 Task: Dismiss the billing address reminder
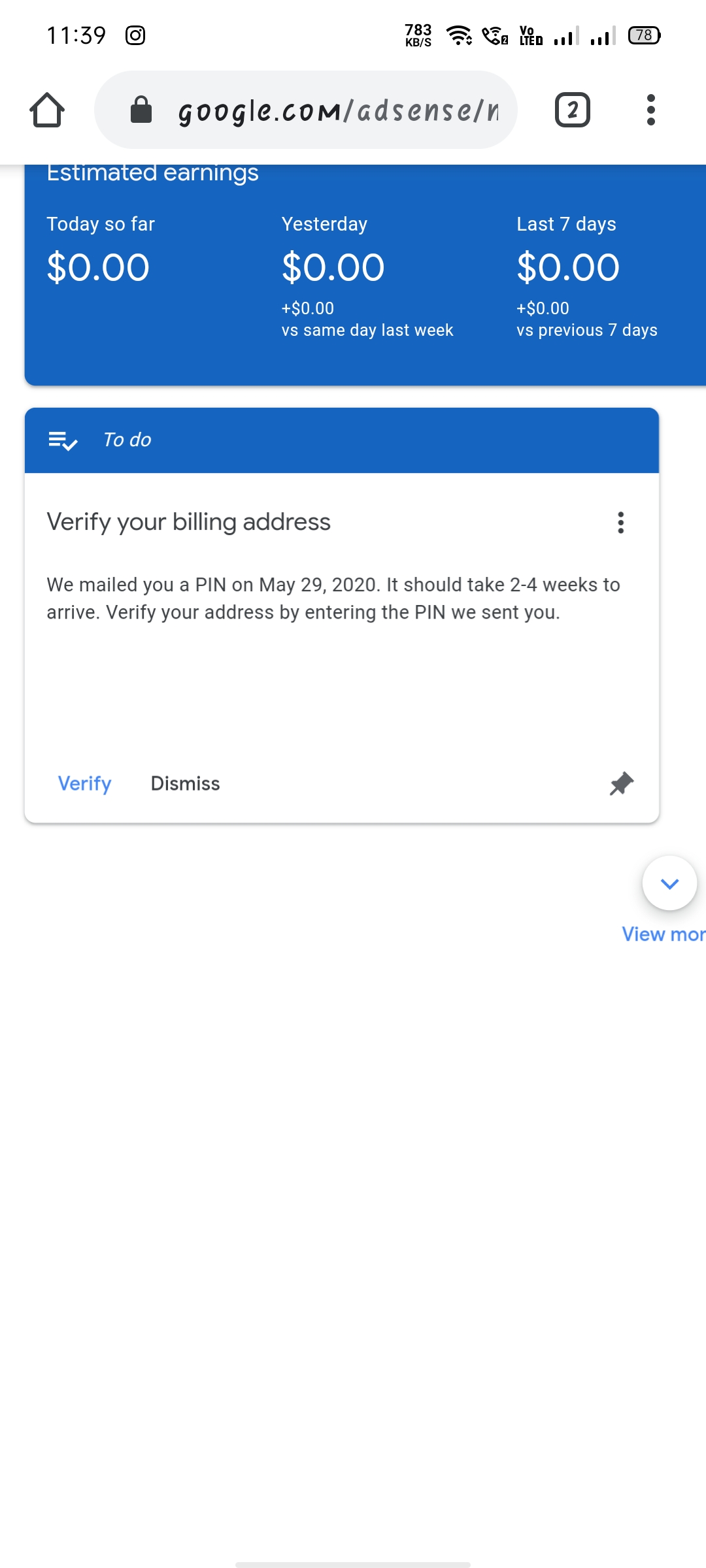click(185, 783)
